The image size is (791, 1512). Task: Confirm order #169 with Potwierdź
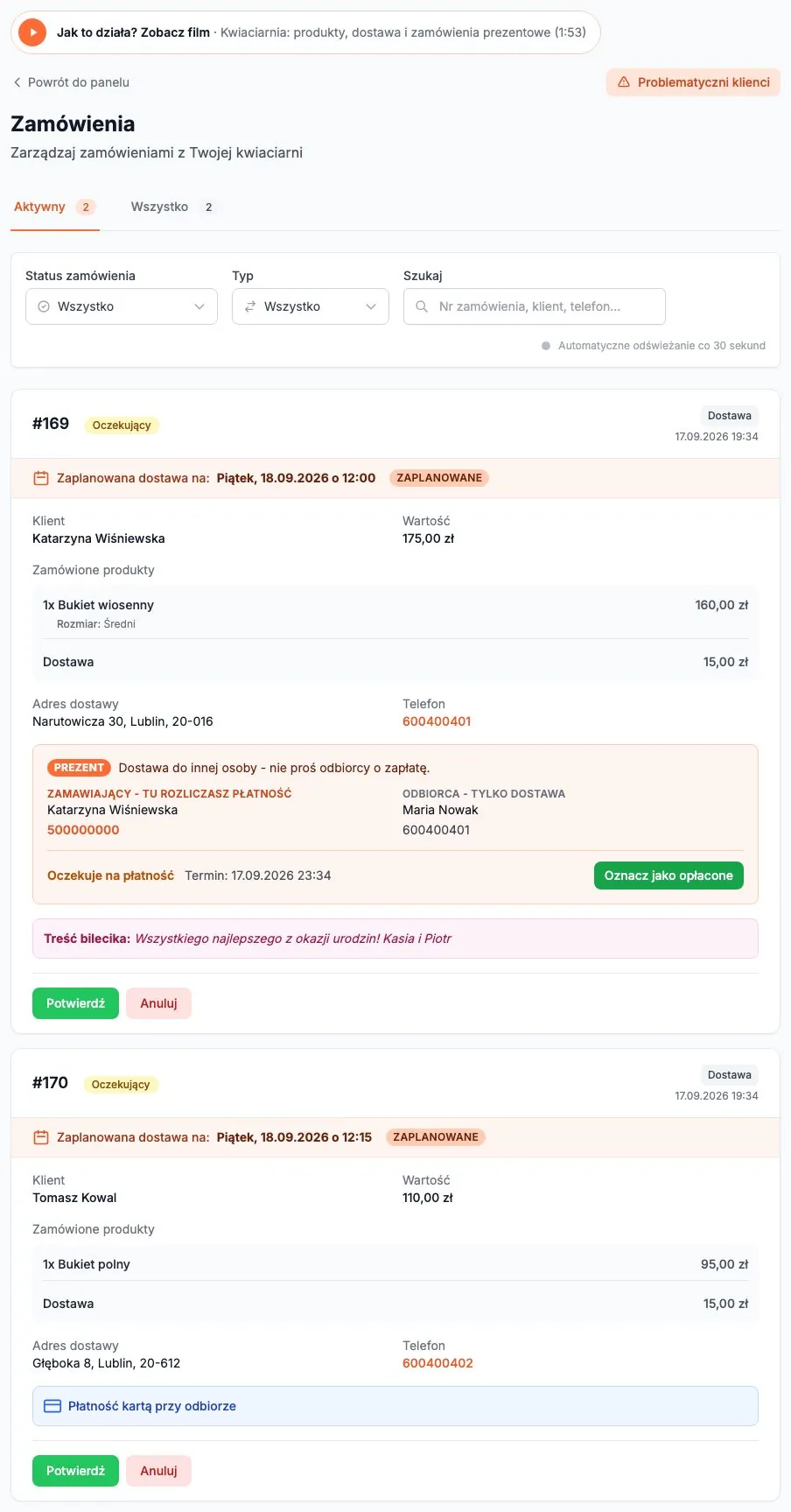(75, 1003)
